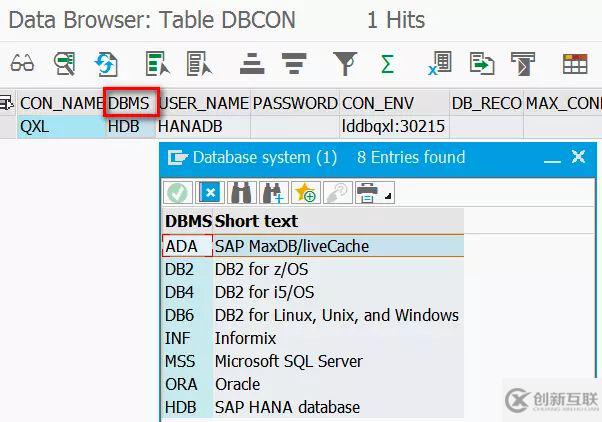
Task: Select the HANADB user name cell
Action: tap(204, 126)
